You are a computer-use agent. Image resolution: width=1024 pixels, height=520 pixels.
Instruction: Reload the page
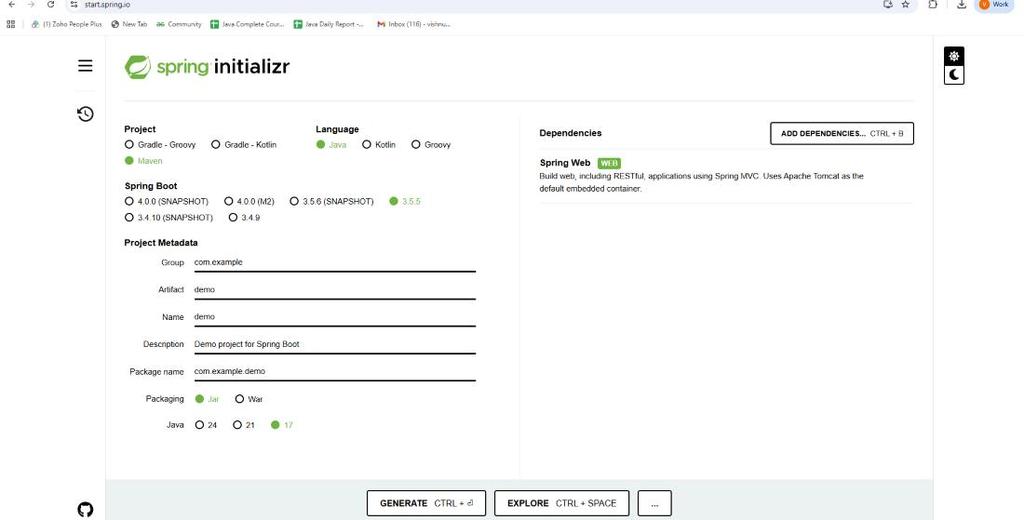pyautogui.click(x=50, y=5)
